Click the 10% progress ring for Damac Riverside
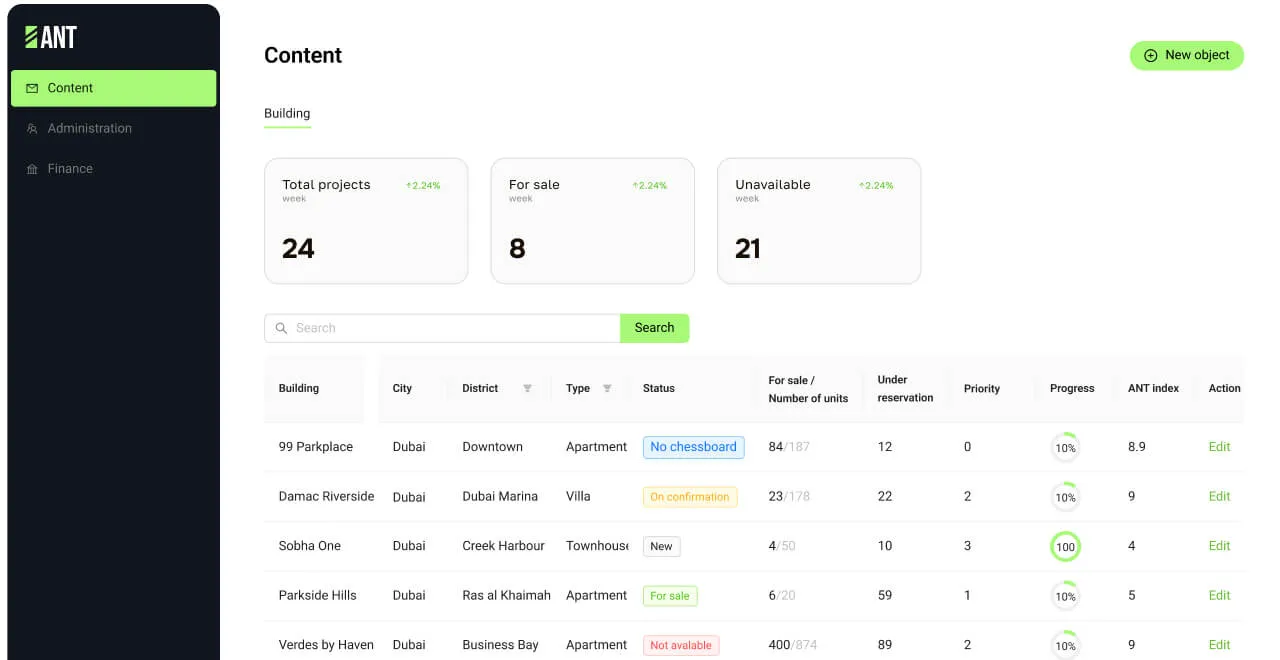Image resolution: width=1280 pixels, height=660 pixels. click(1065, 497)
